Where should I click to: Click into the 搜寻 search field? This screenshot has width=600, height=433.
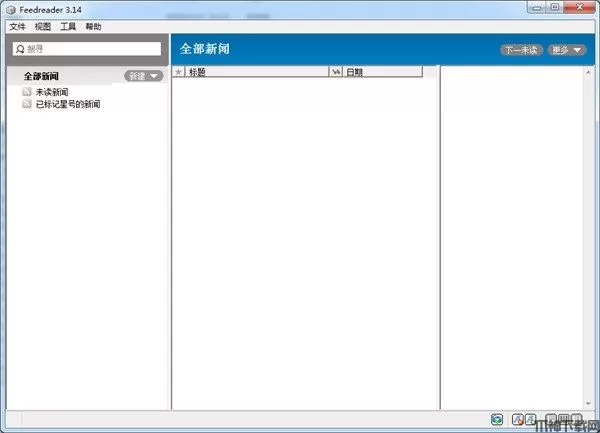point(87,49)
